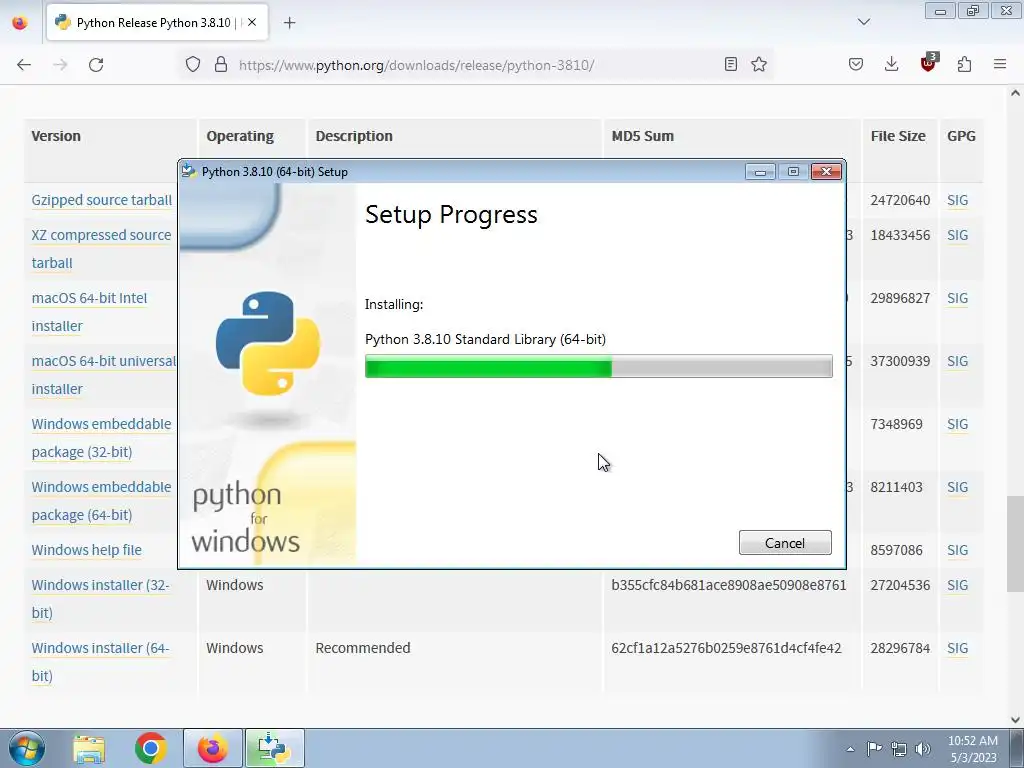1024x768 pixels.
Task: Download Windows embeddable package (64-bit)
Action: pyautogui.click(x=101, y=501)
